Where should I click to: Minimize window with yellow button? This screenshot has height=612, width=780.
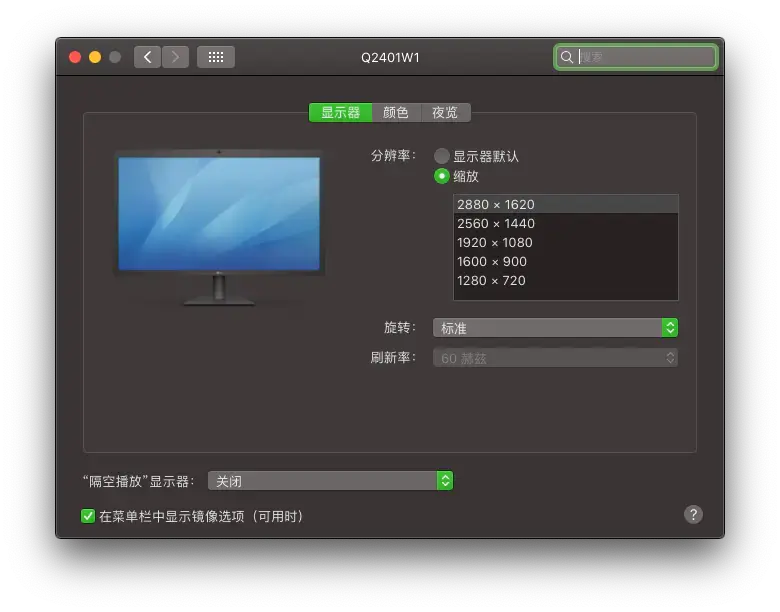[x=95, y=57]
